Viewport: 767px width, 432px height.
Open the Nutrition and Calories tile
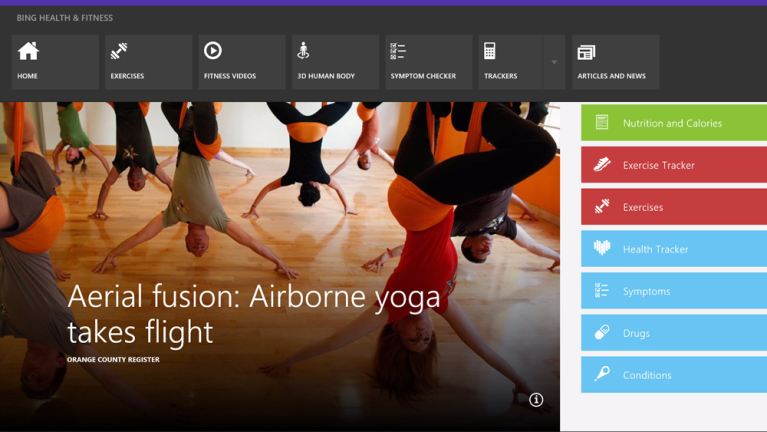tap(673, 123)
